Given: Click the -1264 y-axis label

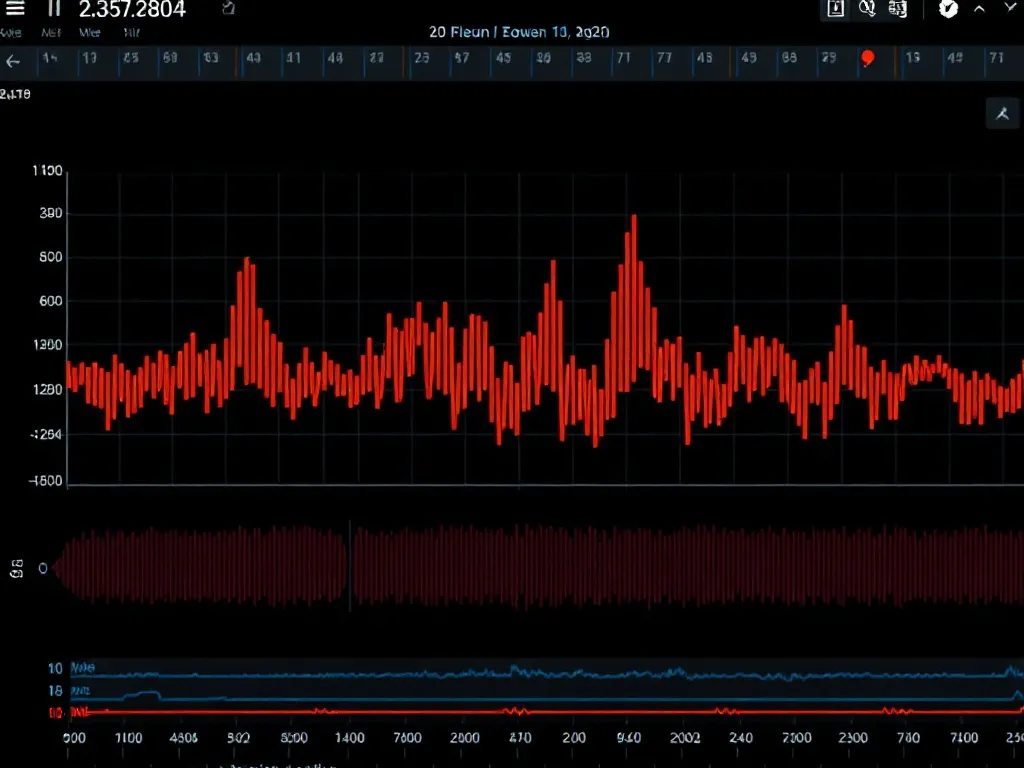Looking at the screenshot, I should point(46,434).
